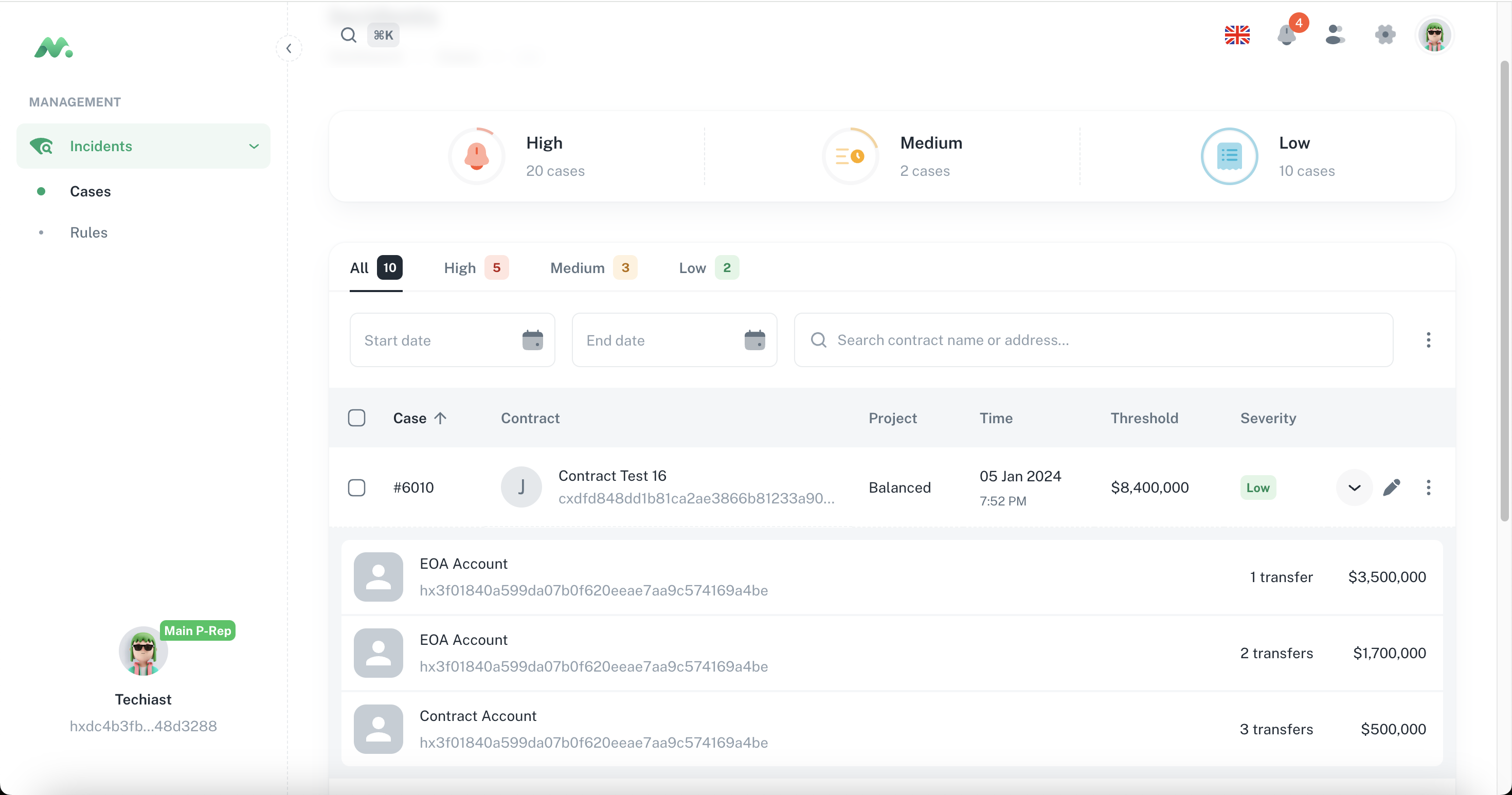Viewport: 1512px width, 795px height.
Task: Switch to the Medium tab
Action: tap(593, 268)
